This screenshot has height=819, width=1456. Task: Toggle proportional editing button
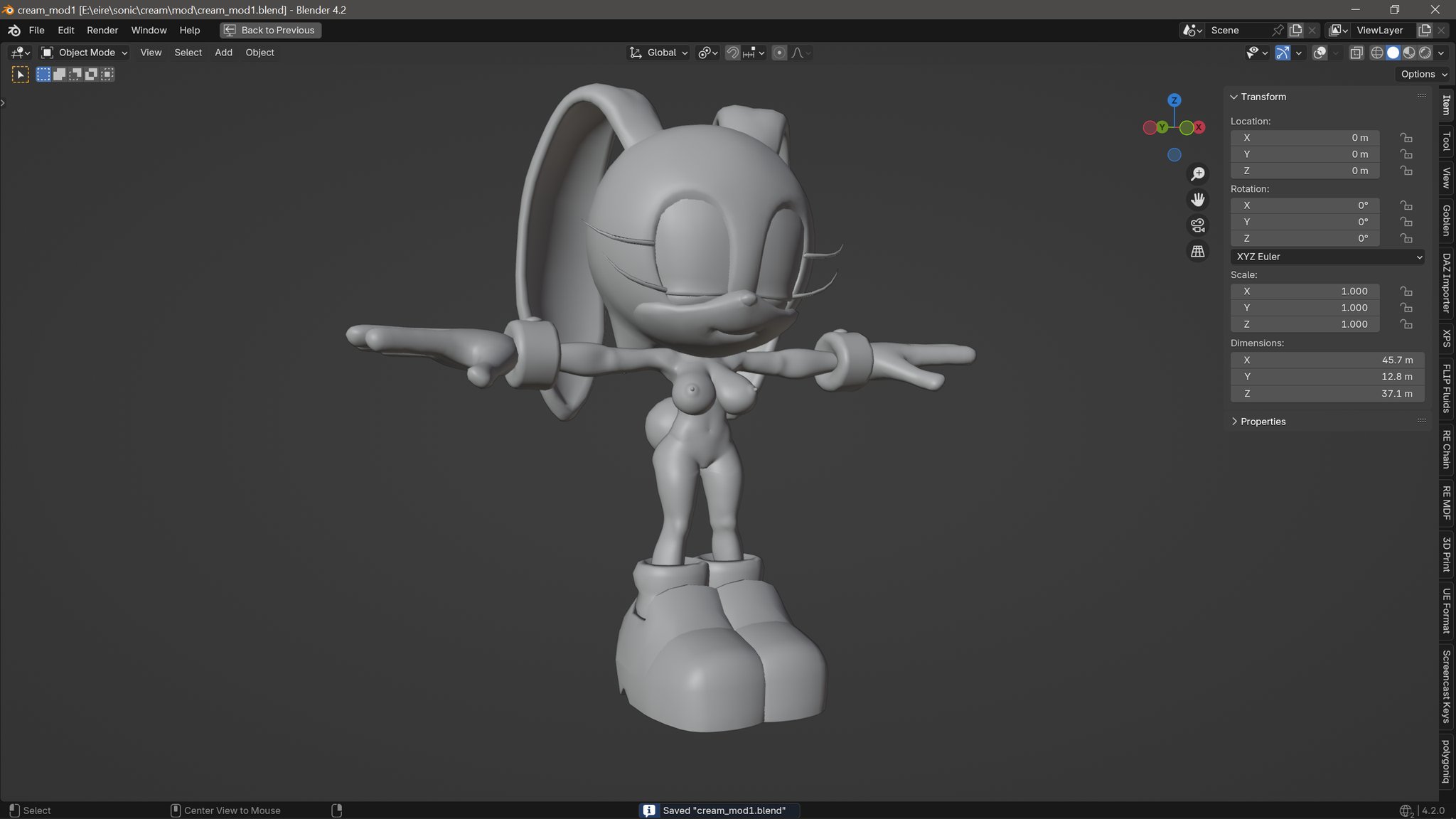coord(779,53)
